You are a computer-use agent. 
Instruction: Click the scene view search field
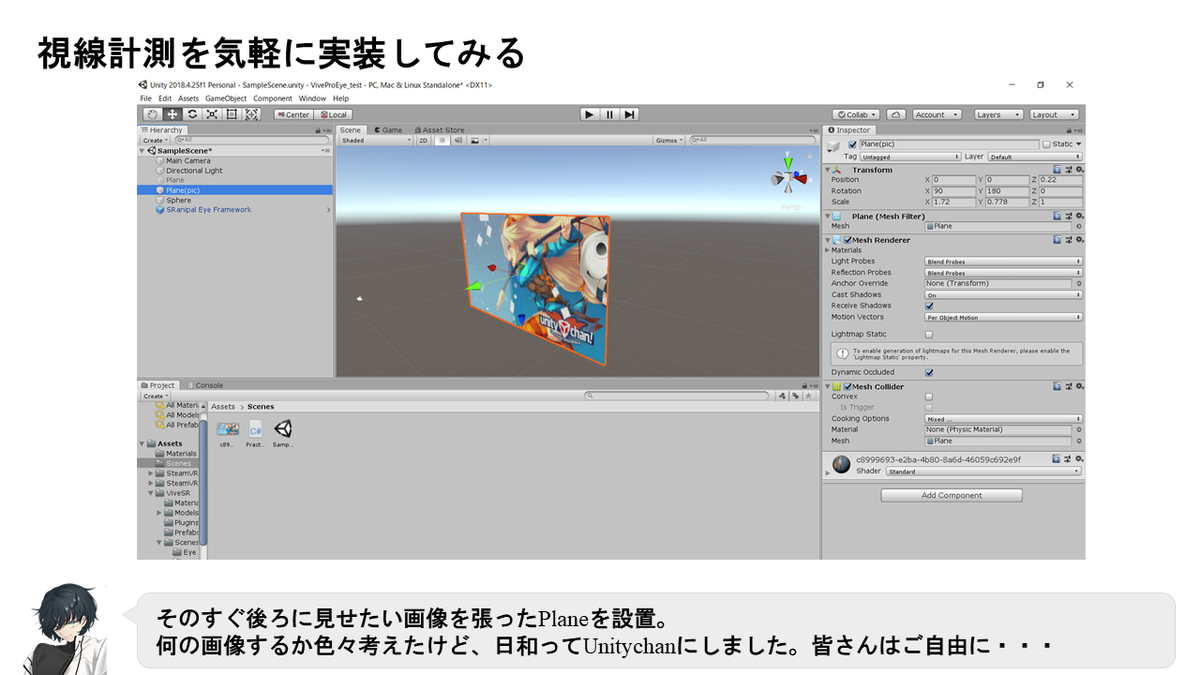coord(751,141)
